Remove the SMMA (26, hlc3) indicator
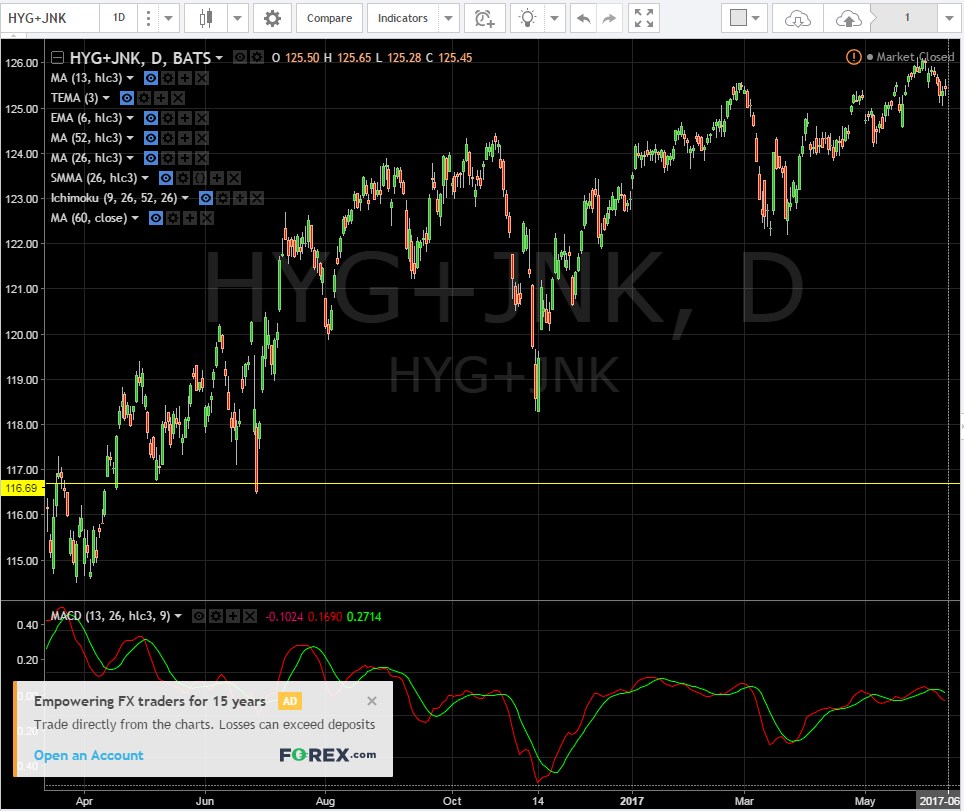 pyautogui.click(x=234, y=178)
